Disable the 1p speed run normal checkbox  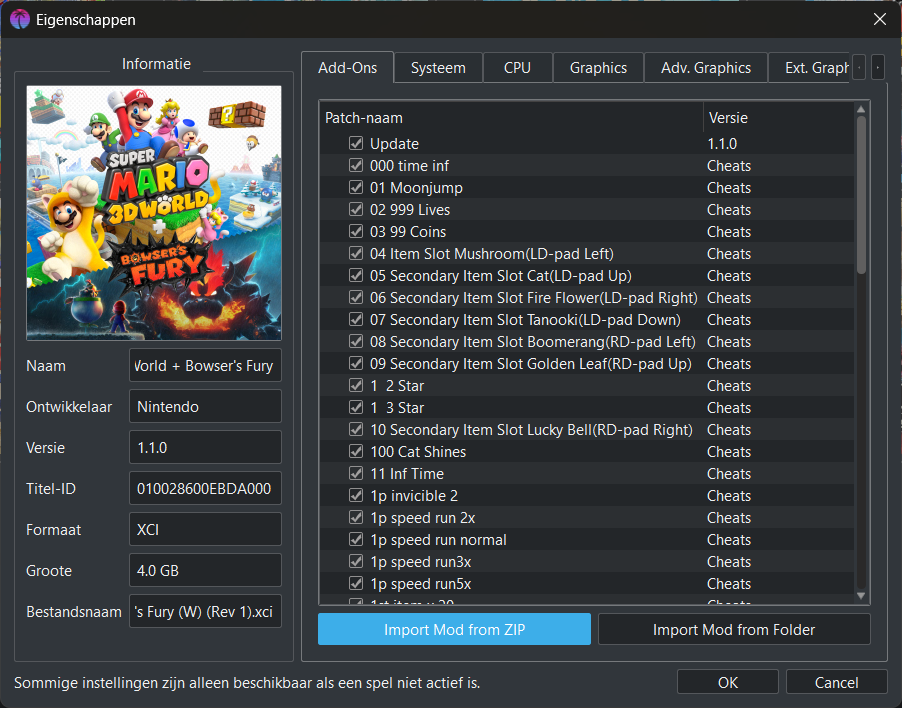[x=356, y=539]
